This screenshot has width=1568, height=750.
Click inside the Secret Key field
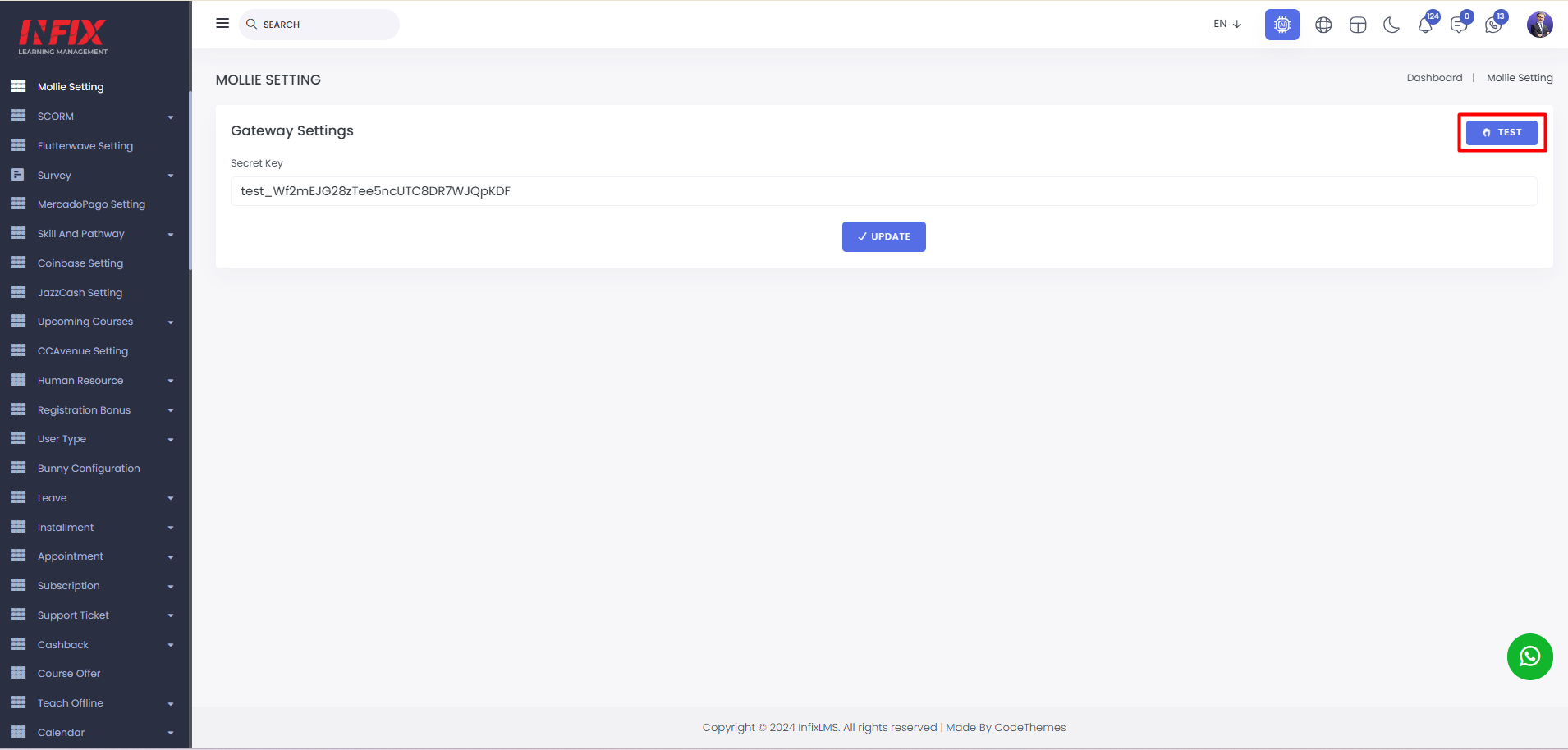click(x=884, y=191)
